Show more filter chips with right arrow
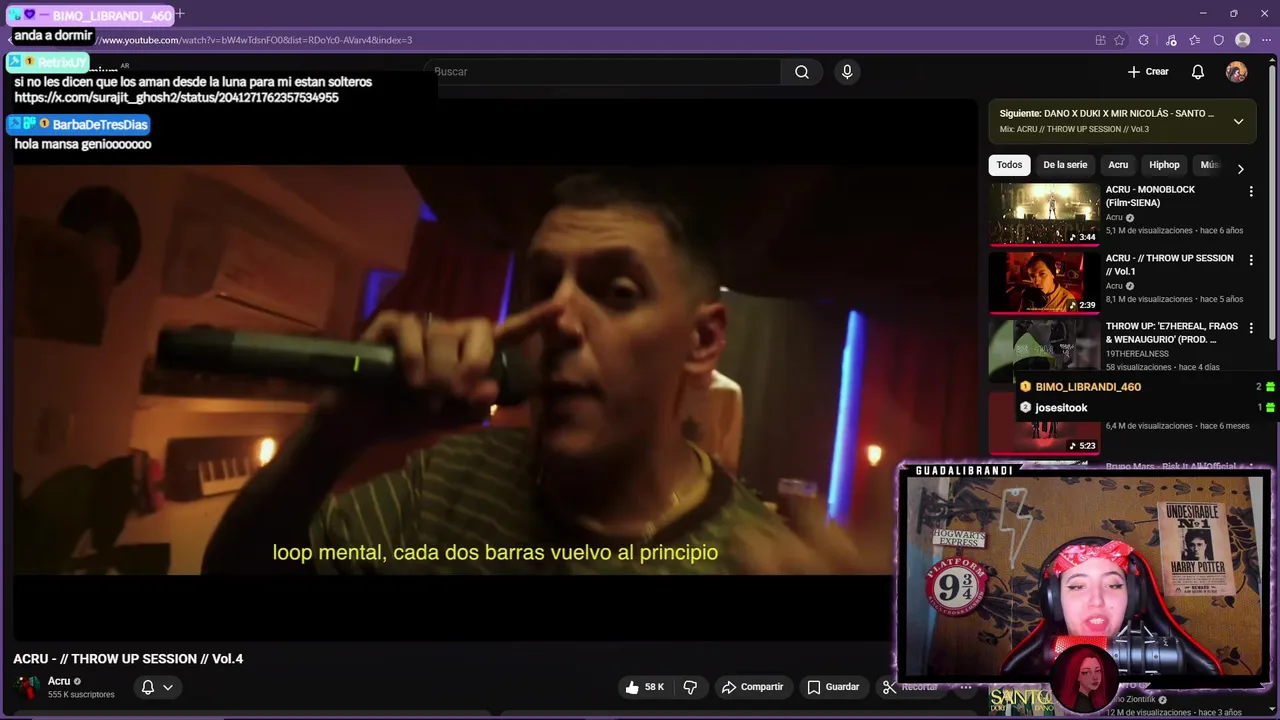Viewport: 1280px width, 720px height. point(1240,169)
